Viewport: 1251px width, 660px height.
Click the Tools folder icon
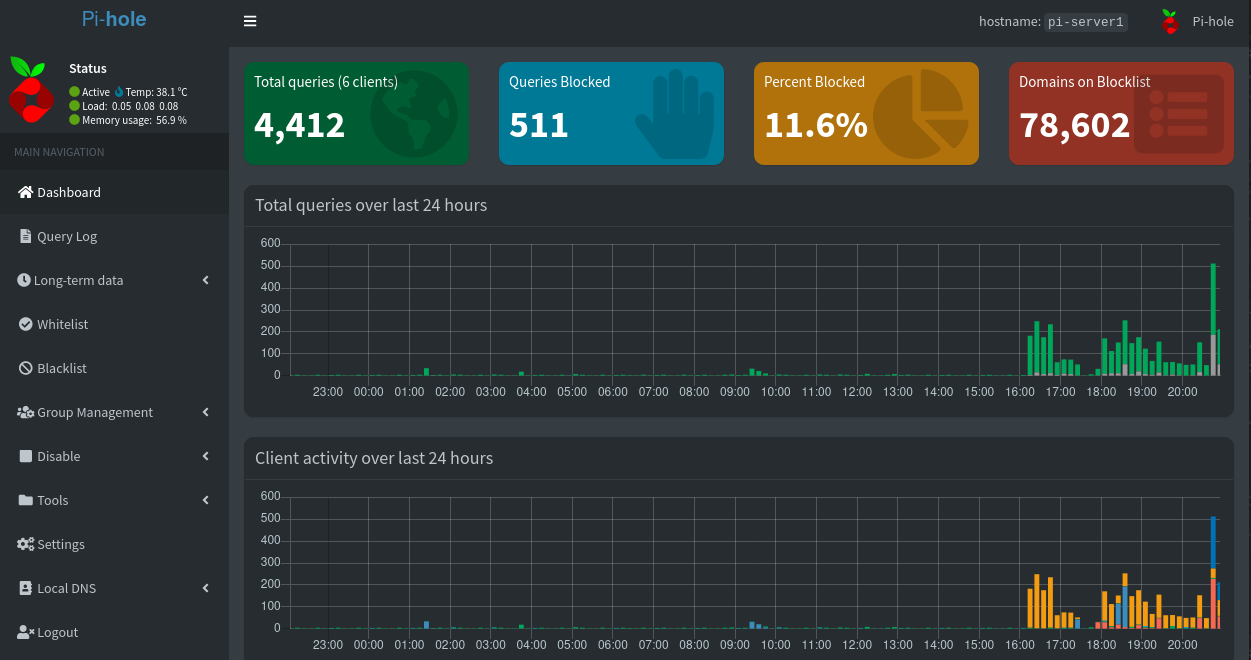[25, 500]
